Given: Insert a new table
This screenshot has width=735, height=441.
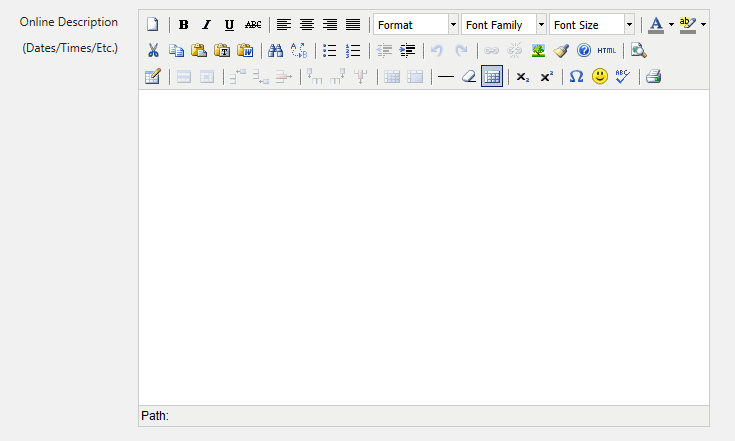Looking at the screenshot, I should point(153,76).
